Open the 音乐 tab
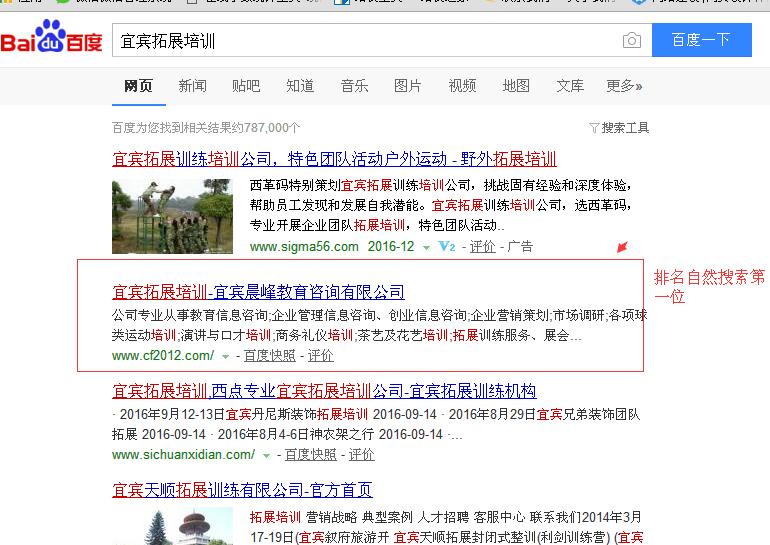The width and height of the screenshot is (770, 545). coord(354,86)
